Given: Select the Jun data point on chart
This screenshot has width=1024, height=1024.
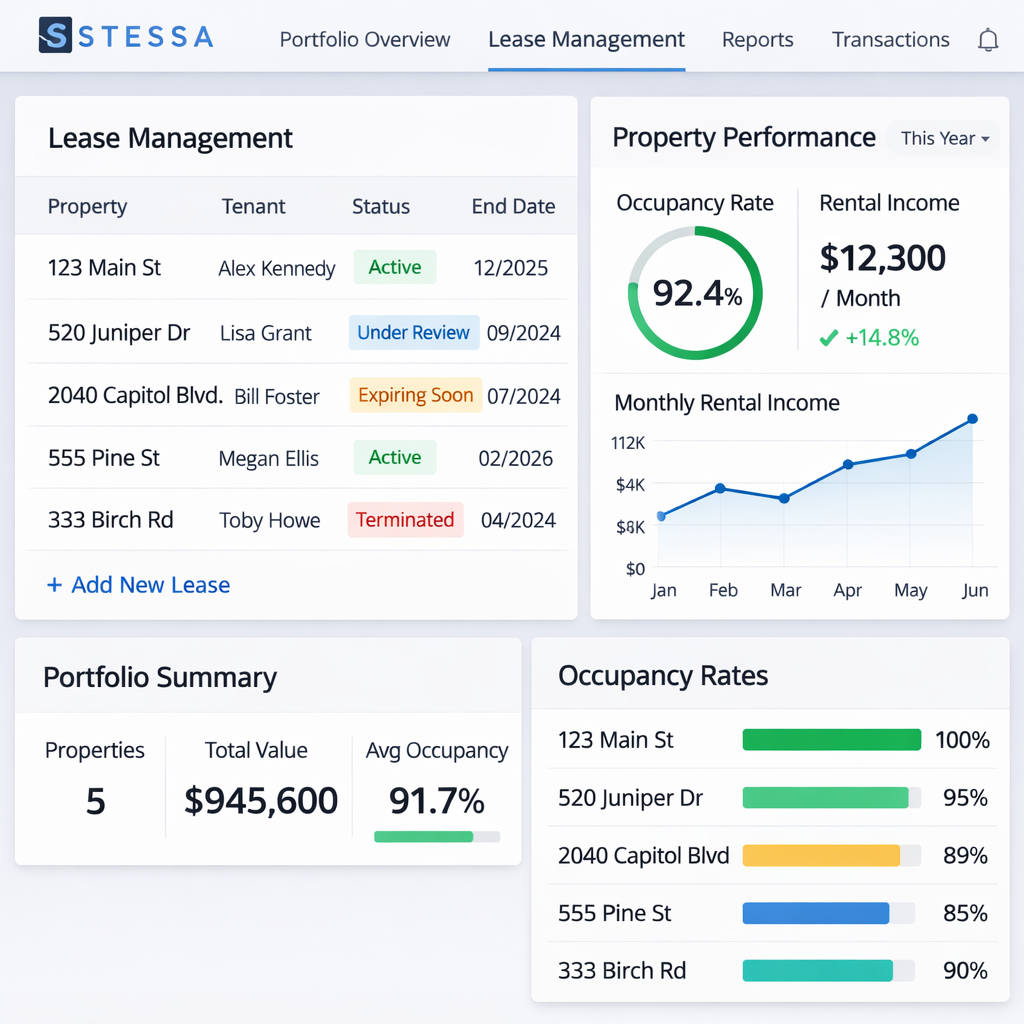Looking at the screenshot, I should point(972,419).
